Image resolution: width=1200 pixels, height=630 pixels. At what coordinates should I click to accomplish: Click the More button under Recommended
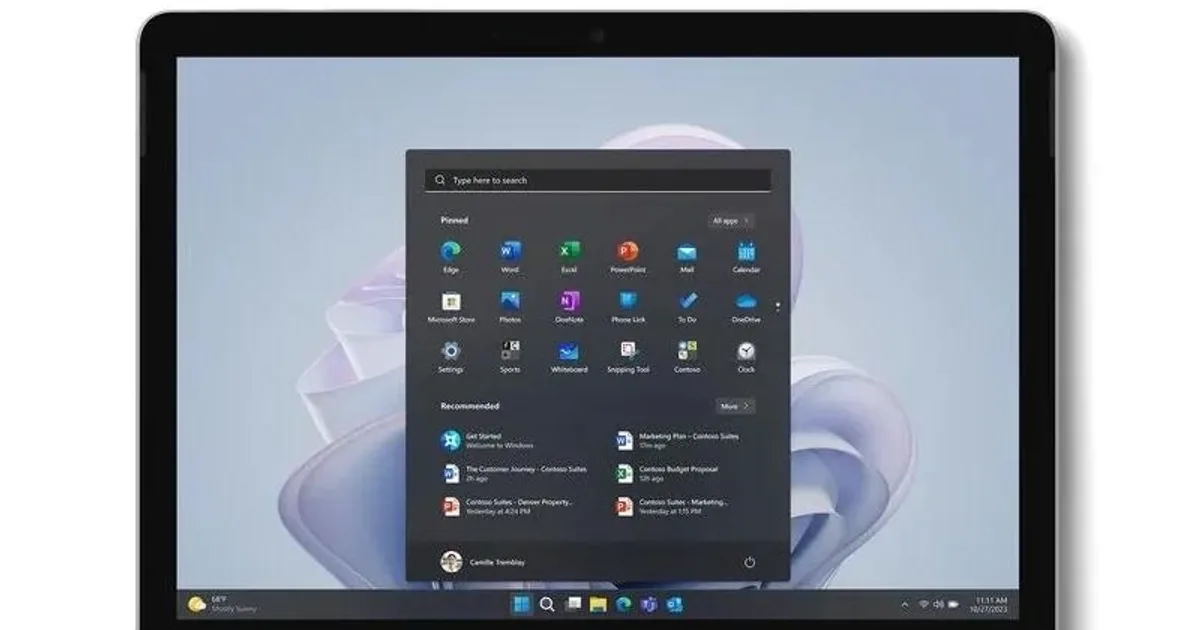736,406
